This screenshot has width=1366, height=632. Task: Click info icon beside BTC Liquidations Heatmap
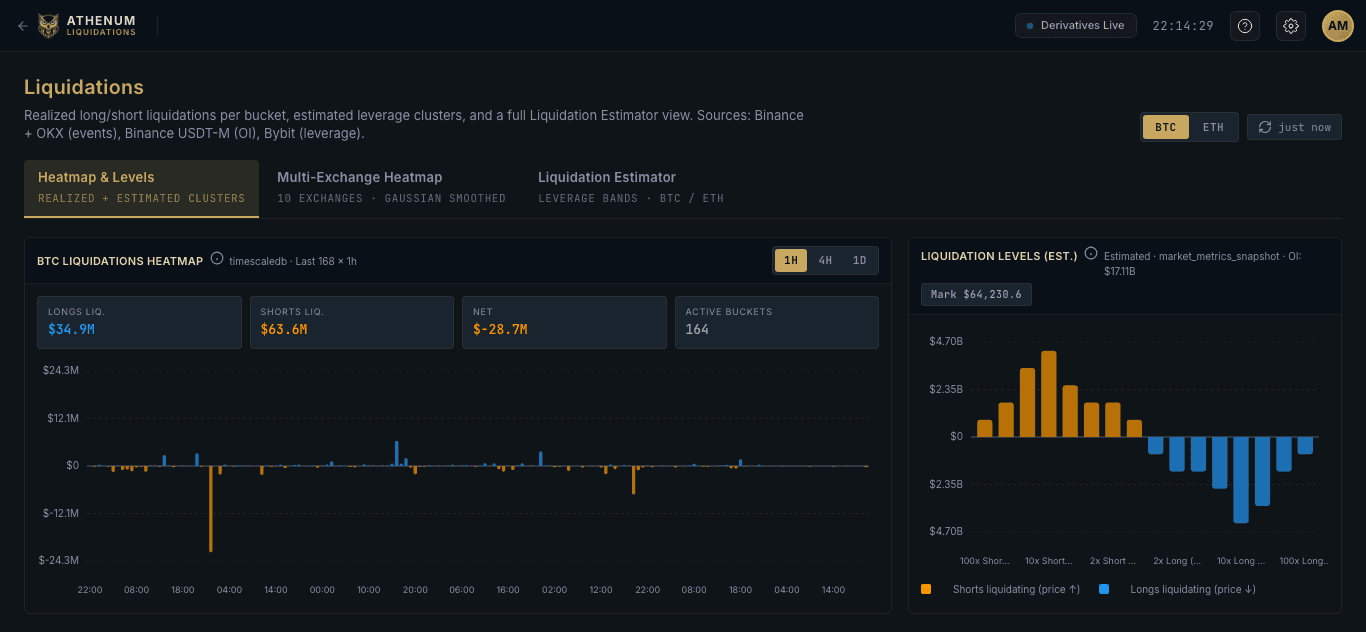217,259
